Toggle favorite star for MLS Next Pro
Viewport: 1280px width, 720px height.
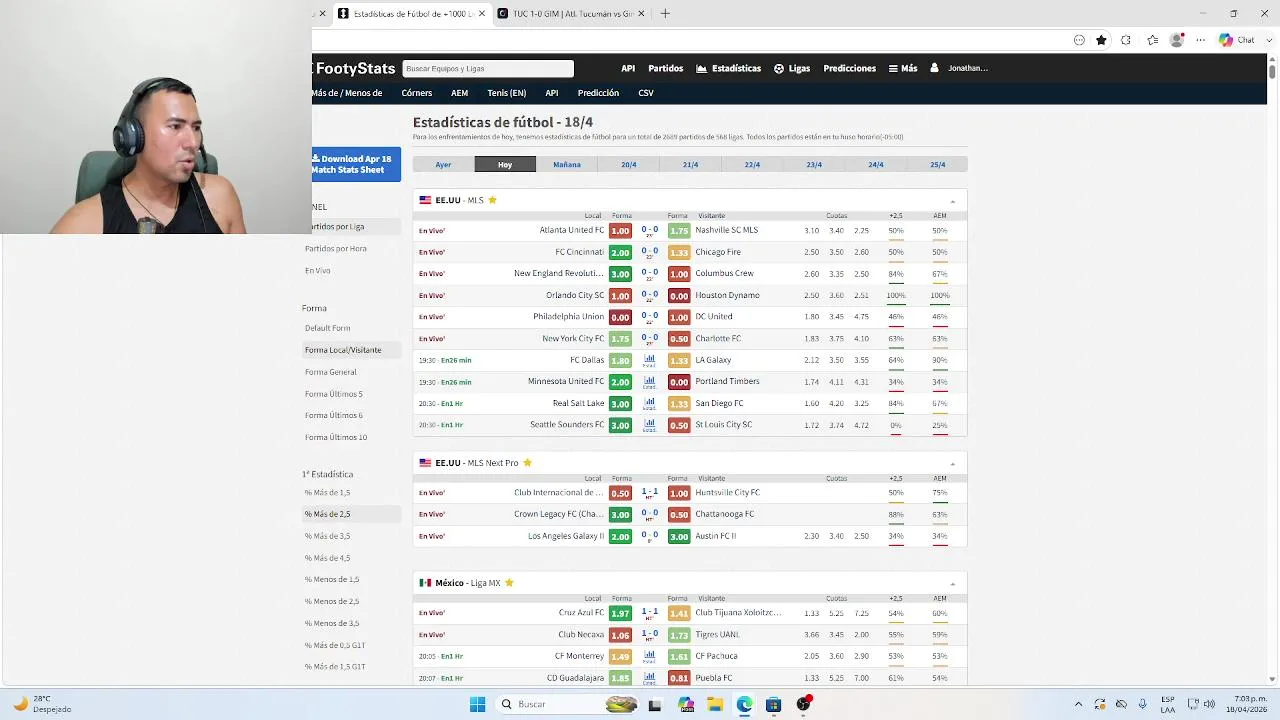pyautogui.click(x=527, y=463)
